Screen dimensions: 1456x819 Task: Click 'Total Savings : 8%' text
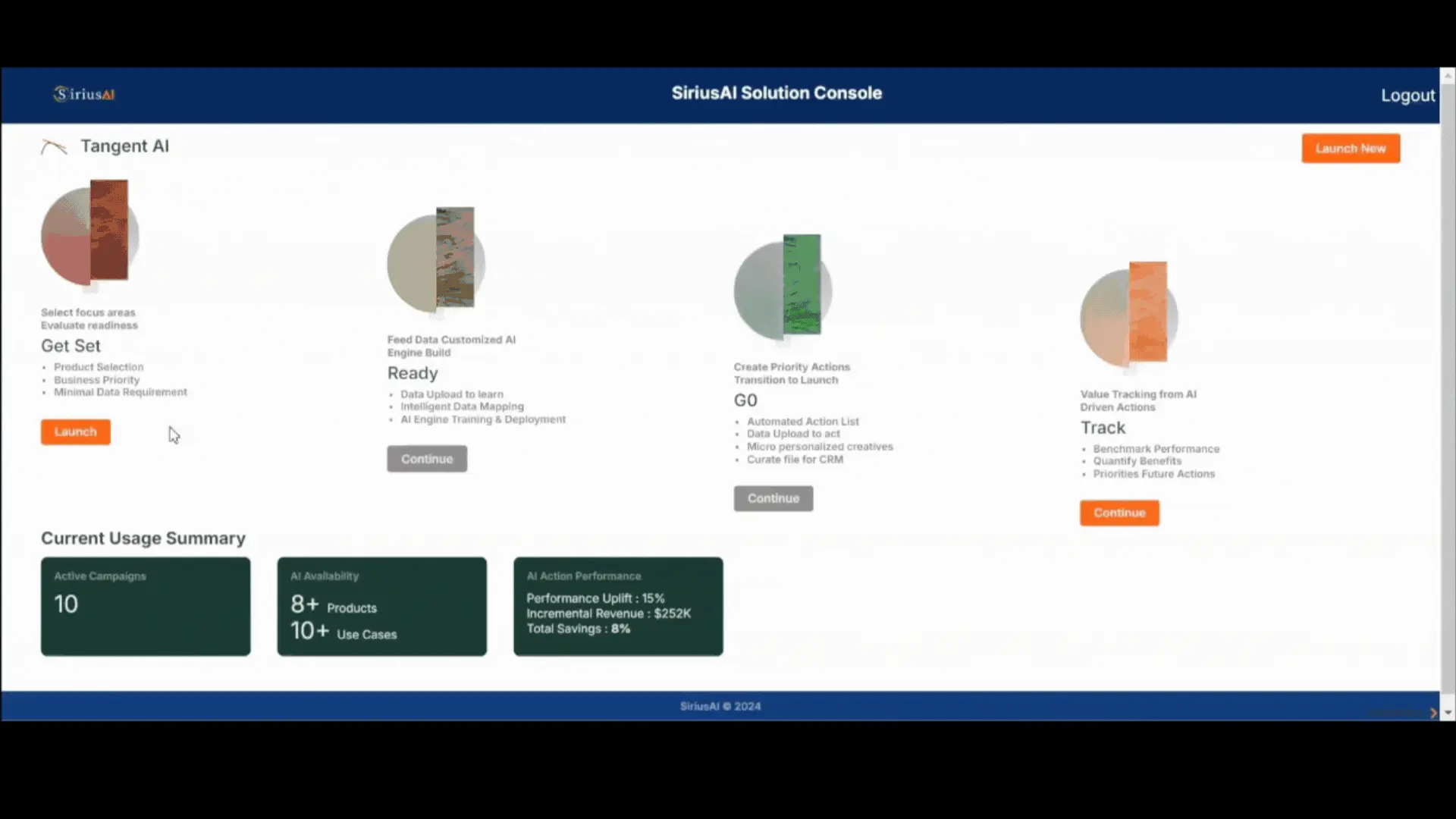click(578, 629)
